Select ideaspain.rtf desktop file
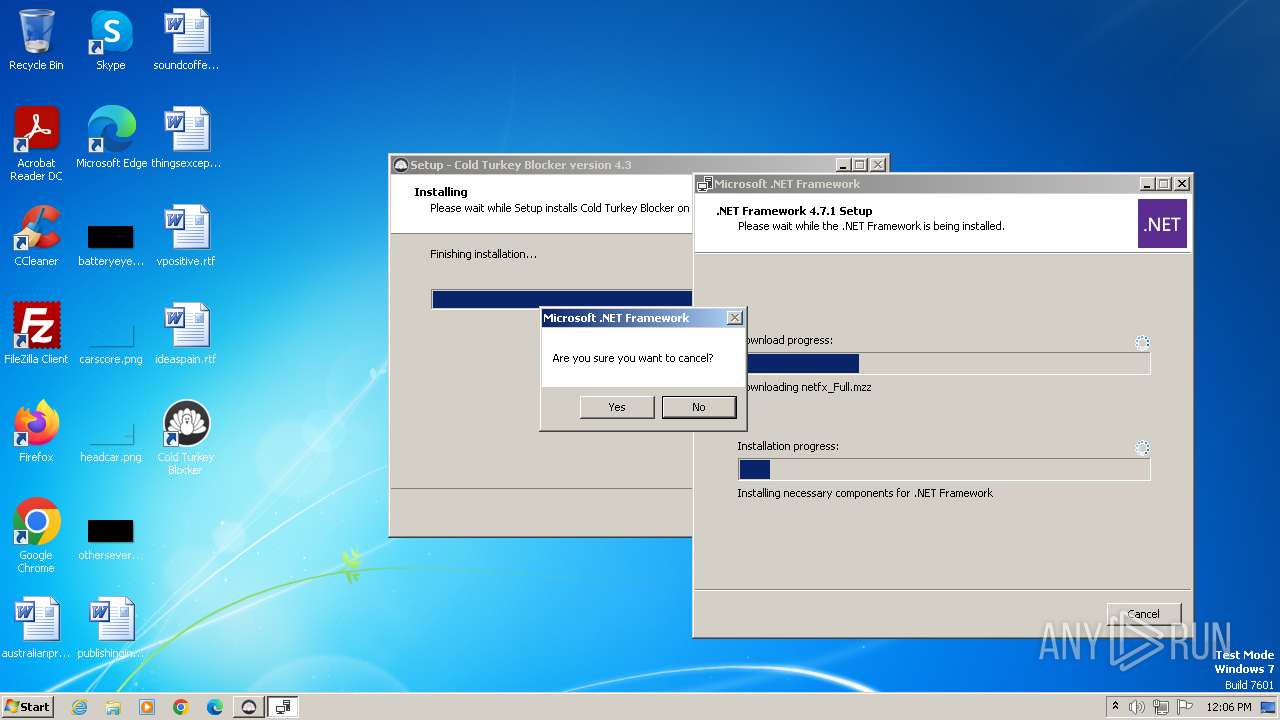Screen dimensions: 1280x720 [x=186, y=334]
